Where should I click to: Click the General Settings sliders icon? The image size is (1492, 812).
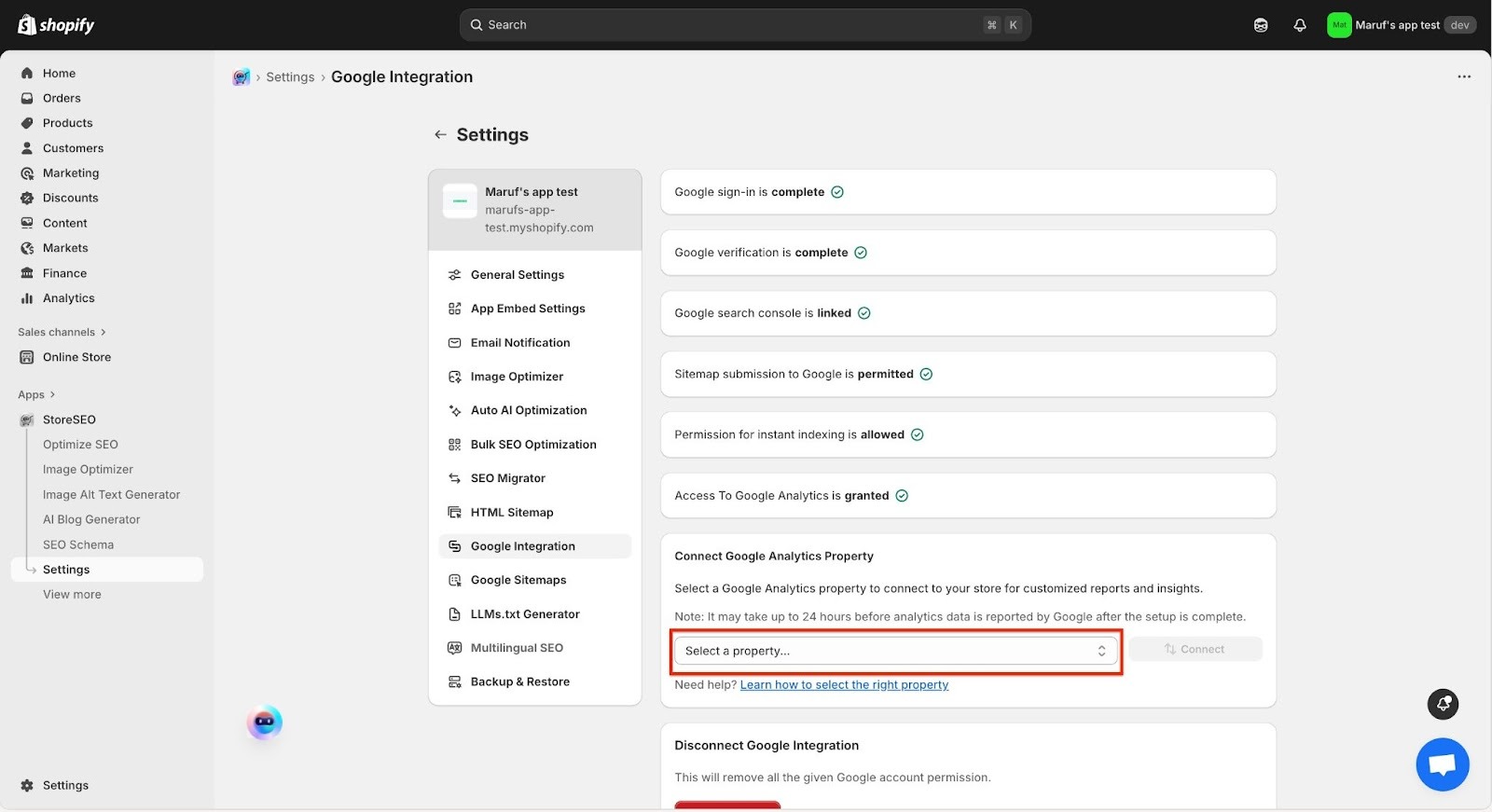[x=455, y=275]
